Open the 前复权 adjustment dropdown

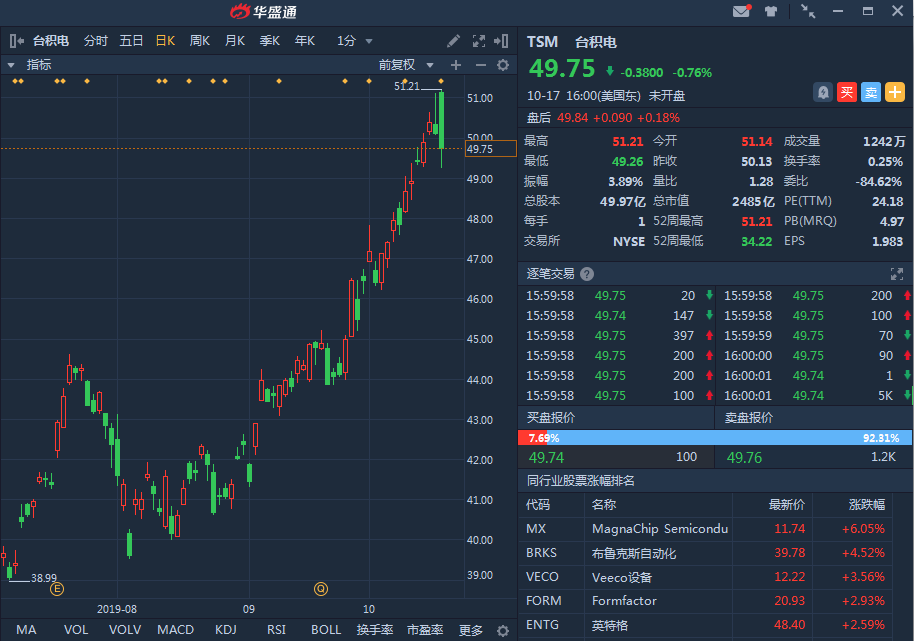click(x=403, y=65)
